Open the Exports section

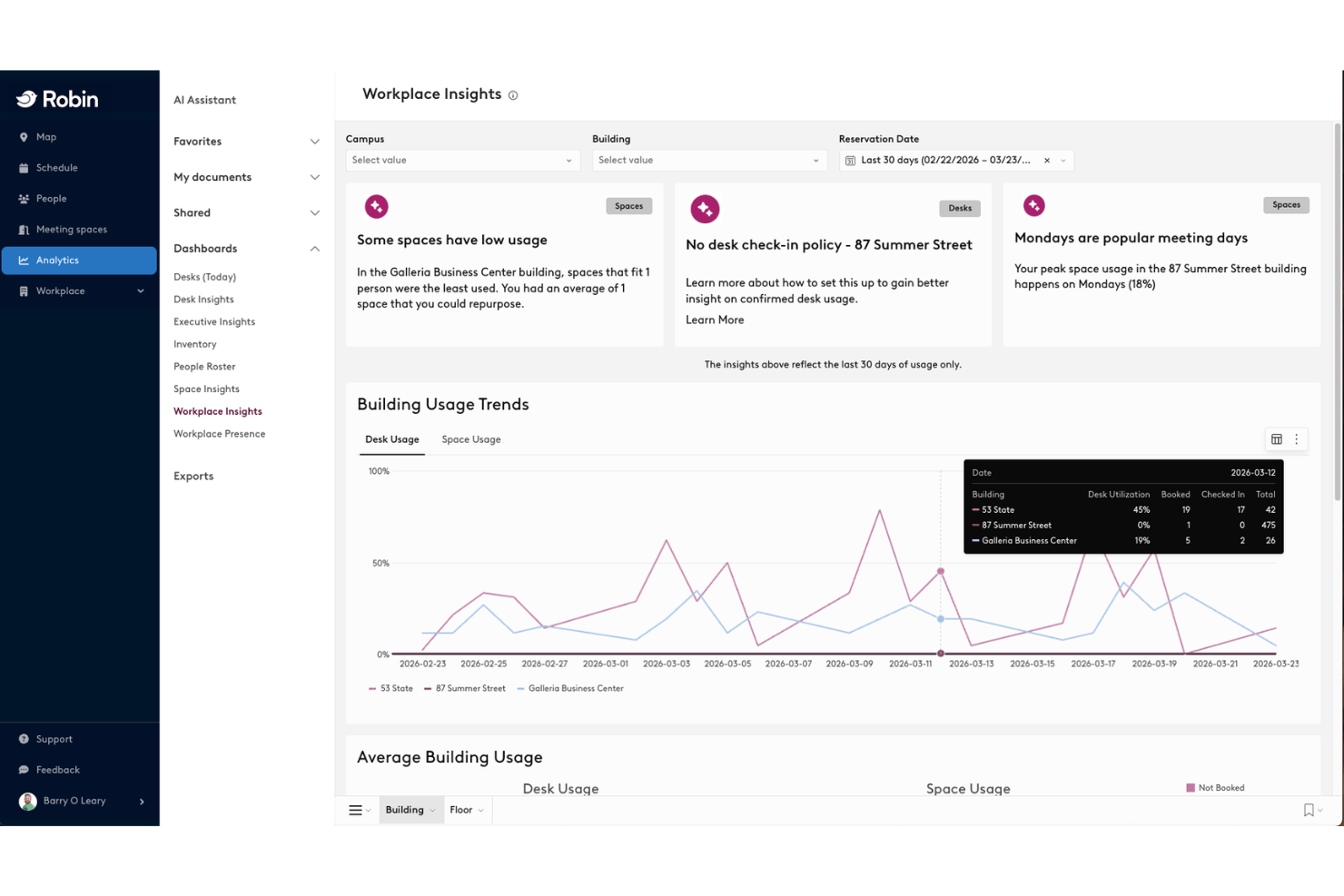[x=193, y=476]
